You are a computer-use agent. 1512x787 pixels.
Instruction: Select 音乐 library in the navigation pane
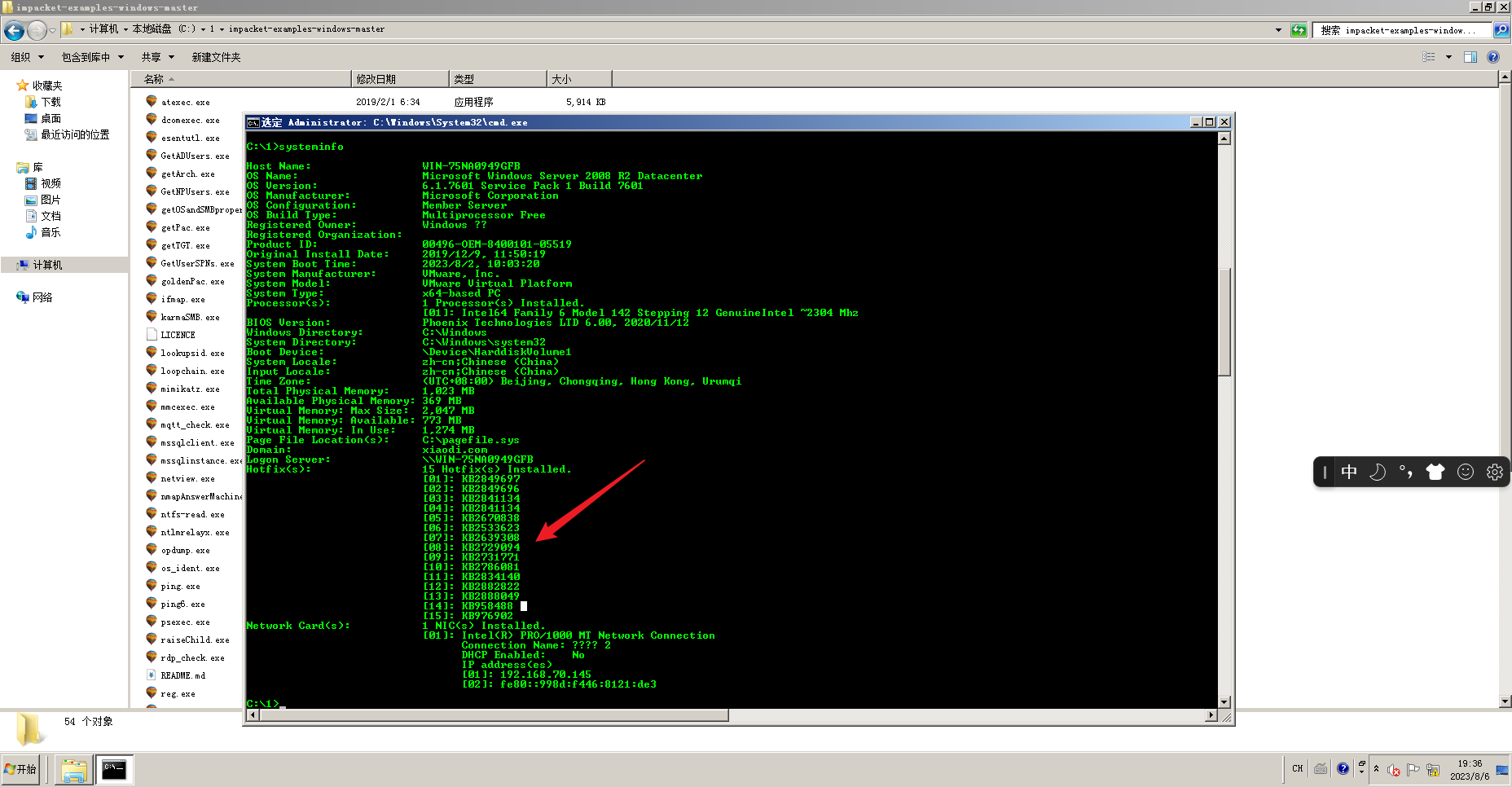click(51, 232)
